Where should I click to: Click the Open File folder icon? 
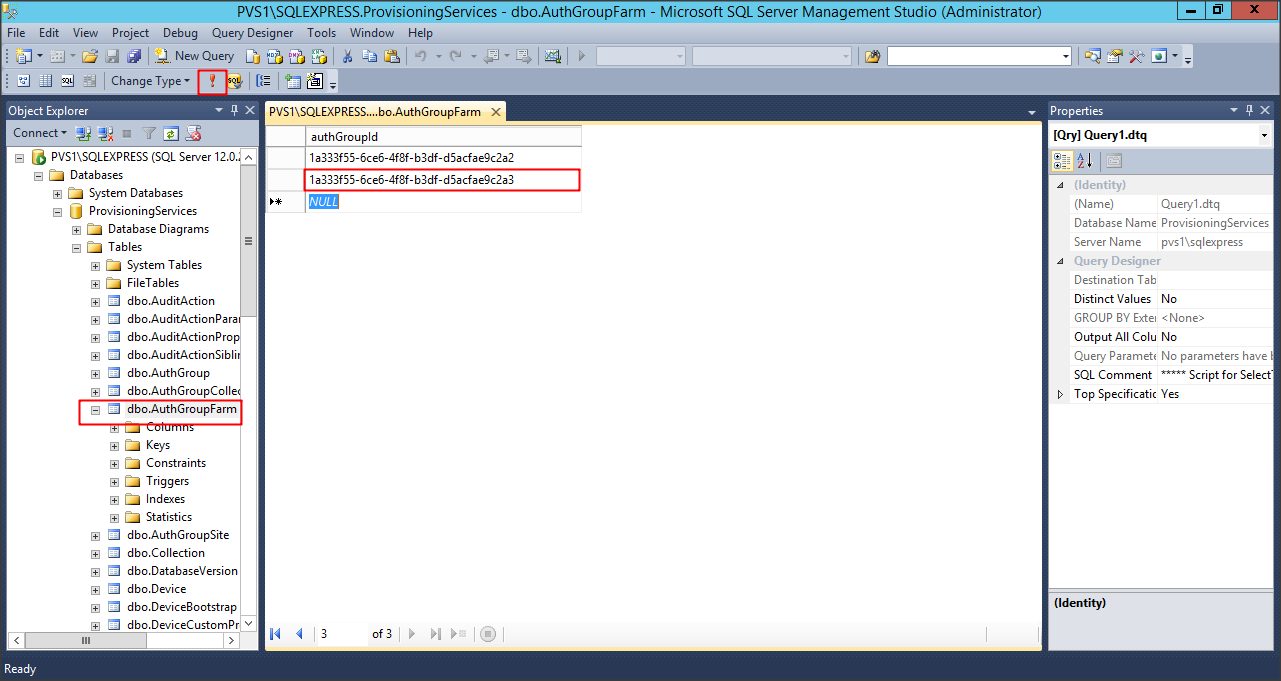tap(90, 56)
